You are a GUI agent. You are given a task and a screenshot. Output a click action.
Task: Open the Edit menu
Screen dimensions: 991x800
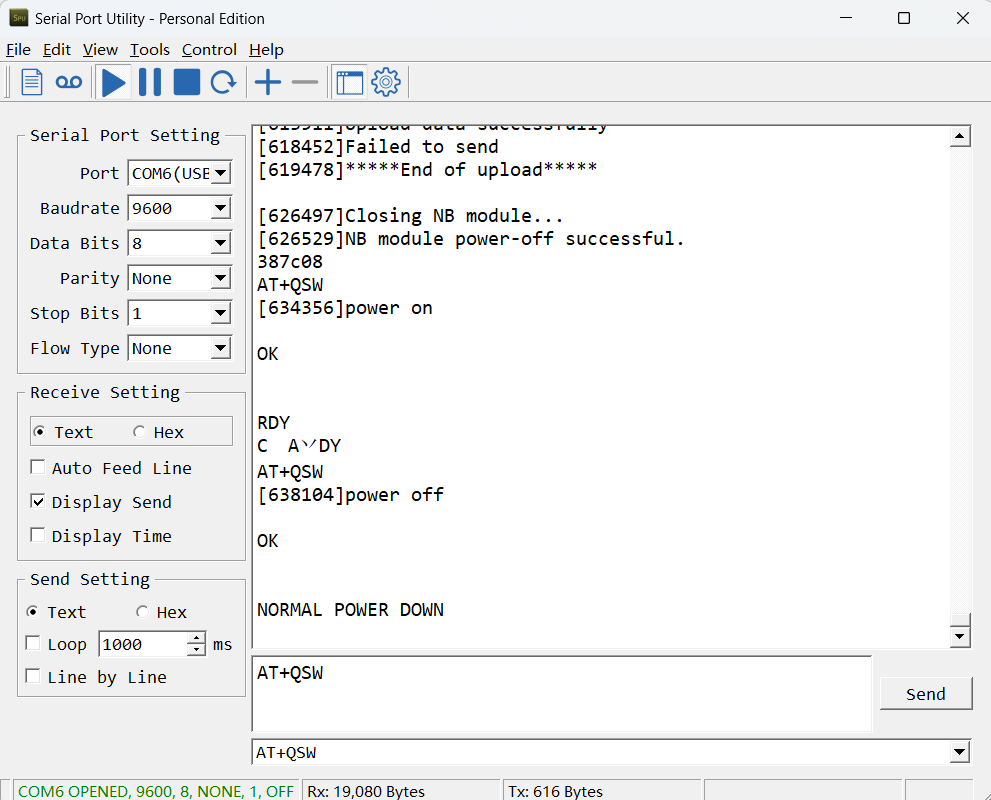56,50
